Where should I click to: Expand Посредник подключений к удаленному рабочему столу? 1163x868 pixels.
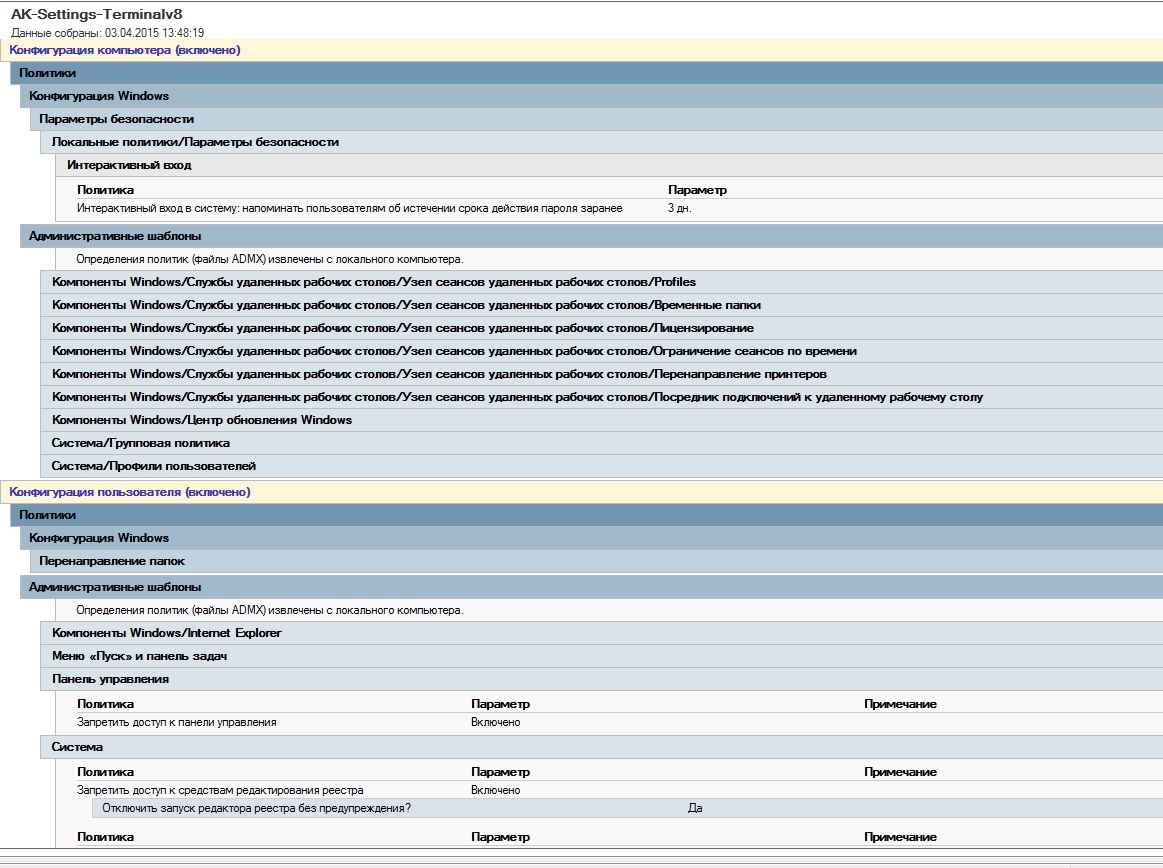(517, 397)
